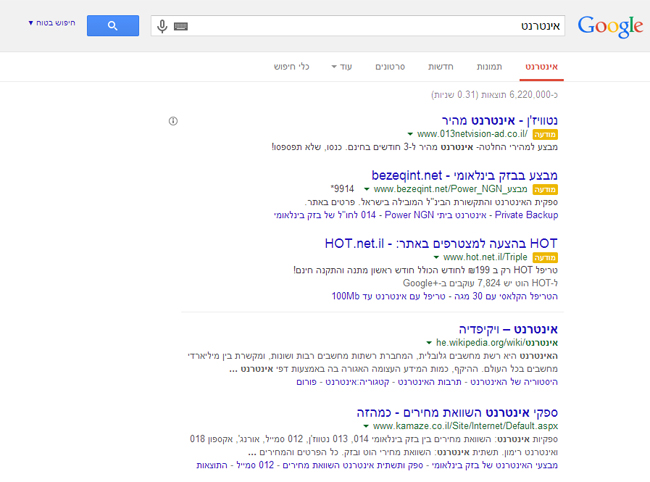Switch to the סרטונים (Videos) tab
This screenshot has height=482, width=650.
(x=390, y=67)
